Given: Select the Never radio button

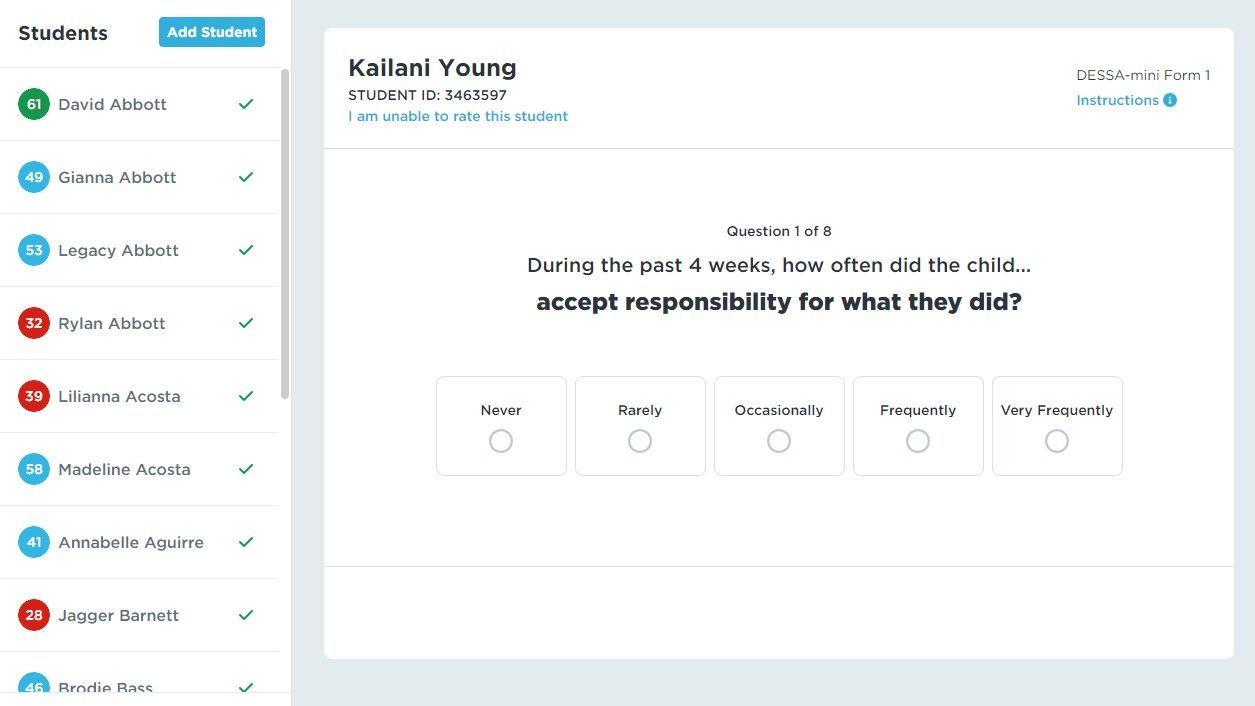Looking at the screenshot, I should (x=501, y=441).
